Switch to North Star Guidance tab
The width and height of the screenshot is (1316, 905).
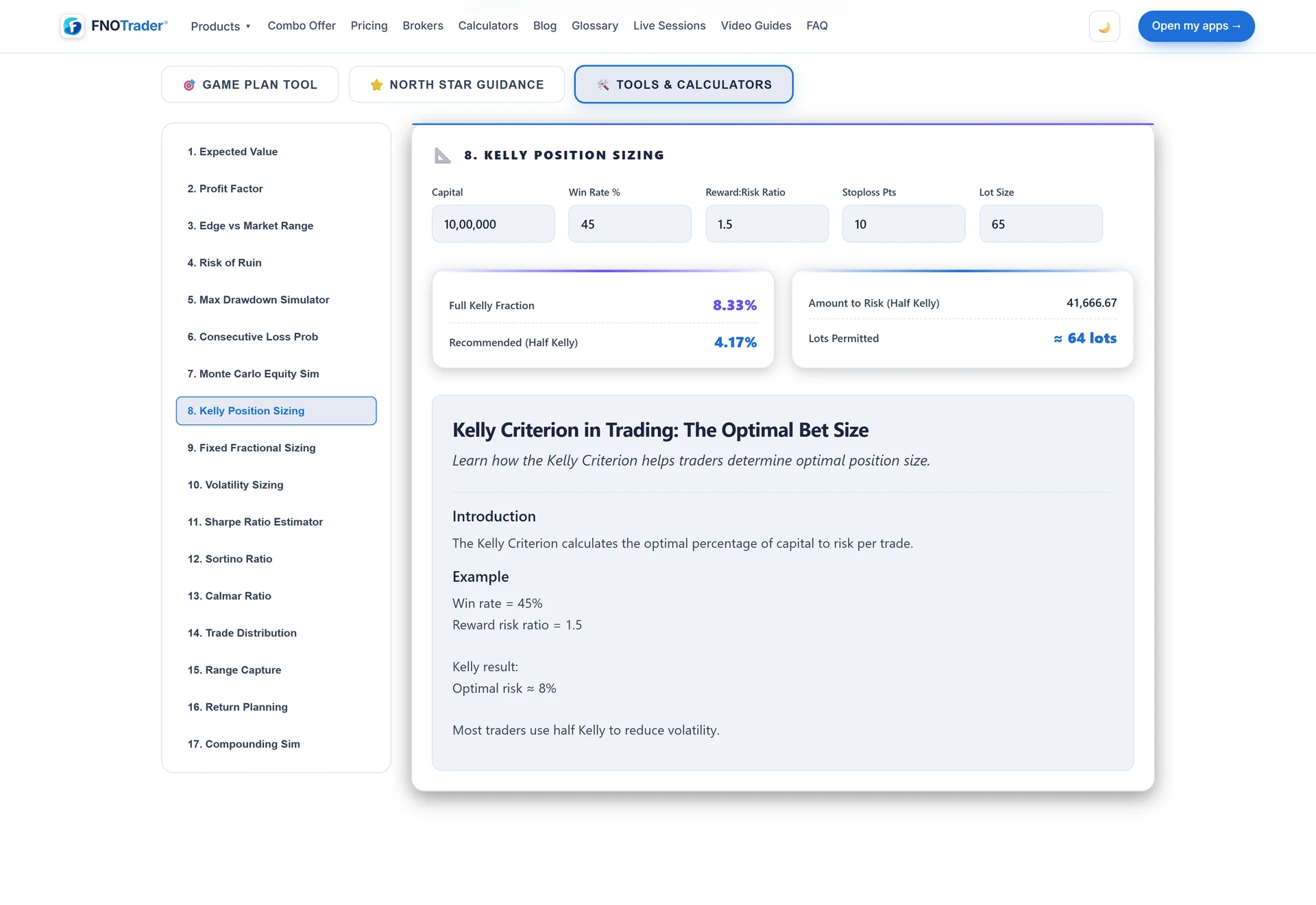pos(456,84)
